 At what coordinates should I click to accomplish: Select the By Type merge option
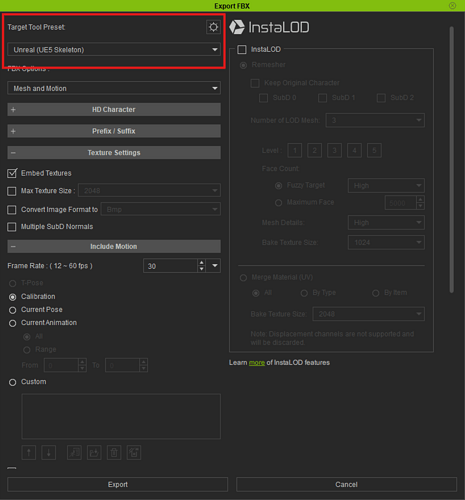(x=304, y=293)
